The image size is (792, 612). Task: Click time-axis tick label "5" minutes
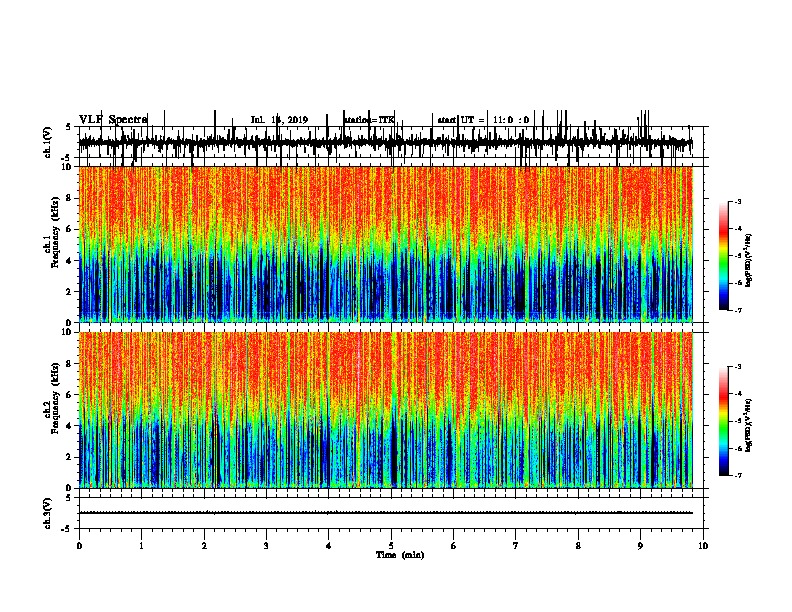click(391, 546)
